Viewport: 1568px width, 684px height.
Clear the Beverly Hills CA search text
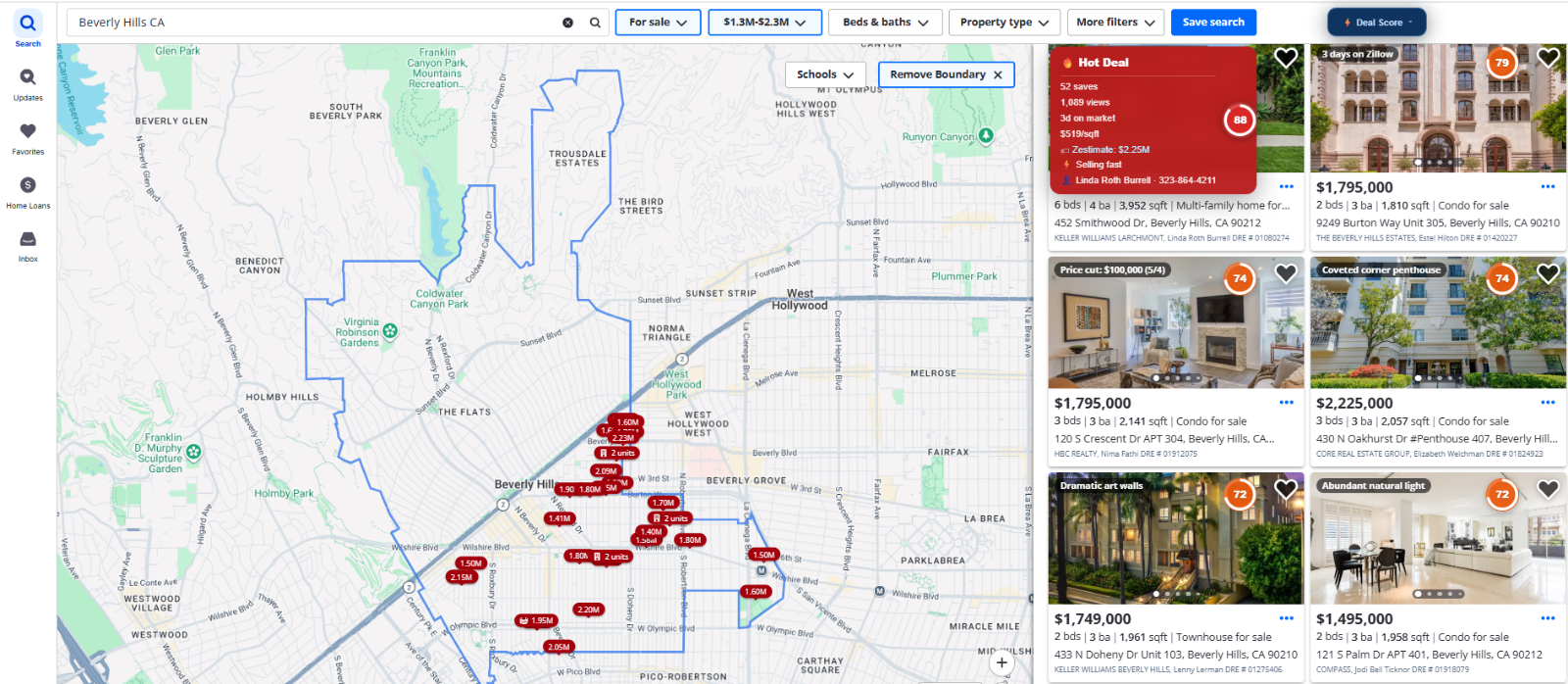point(567,23)
